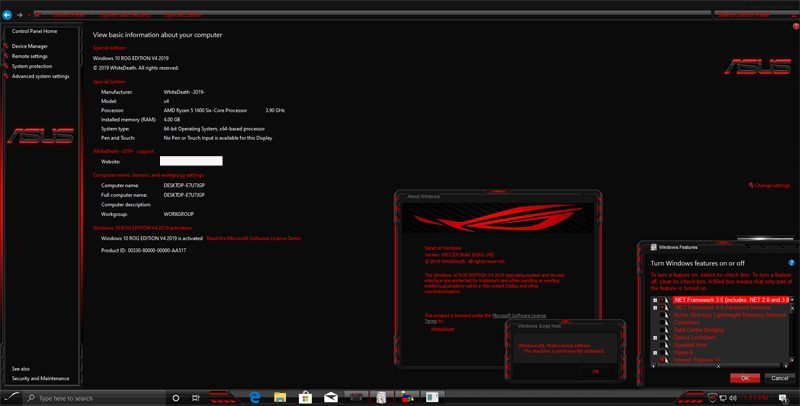
Task: Click the Windows Features title bar icon
Action: pos(654,247)
